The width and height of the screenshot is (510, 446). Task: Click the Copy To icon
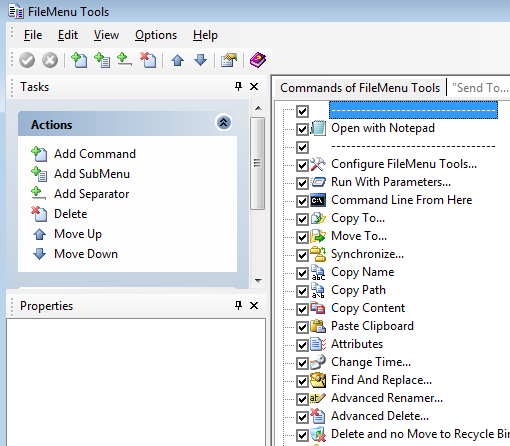click(318, 218)
